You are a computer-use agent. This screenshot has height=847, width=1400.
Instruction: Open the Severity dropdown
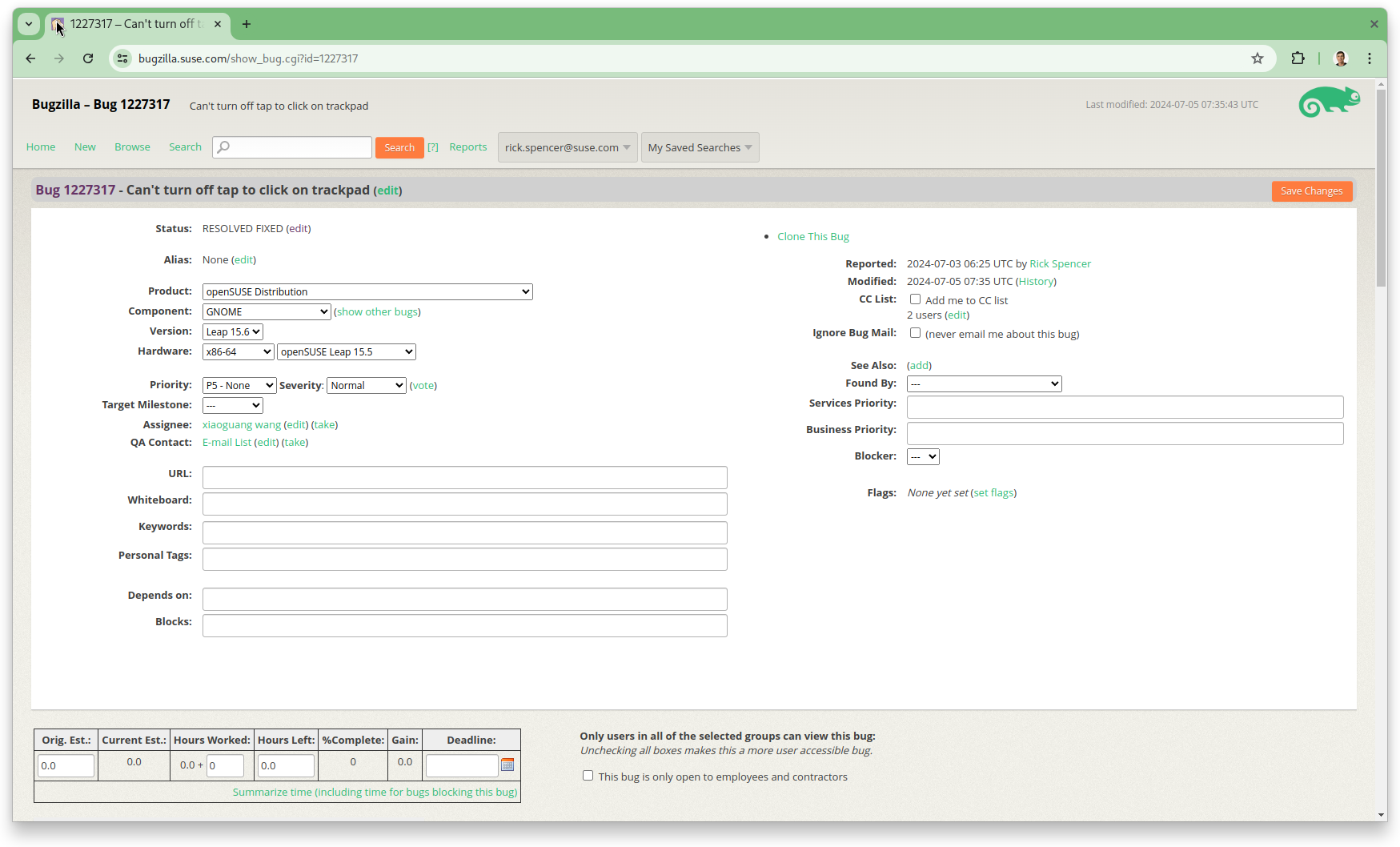[x=366, y=385]
